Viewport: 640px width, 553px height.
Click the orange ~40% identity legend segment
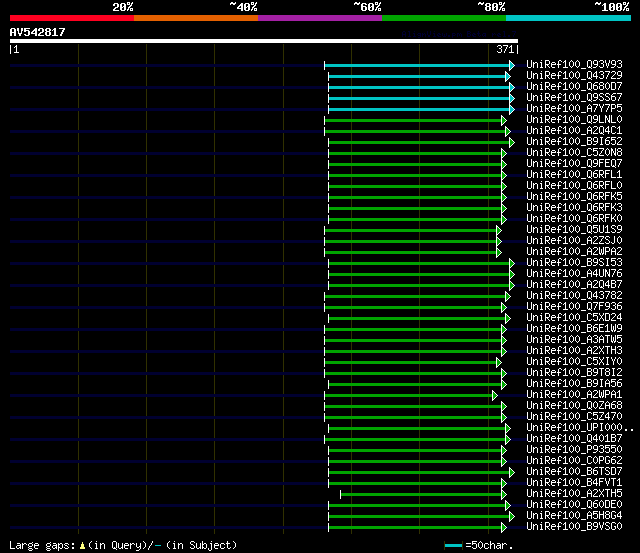click(x=196, y=18)
